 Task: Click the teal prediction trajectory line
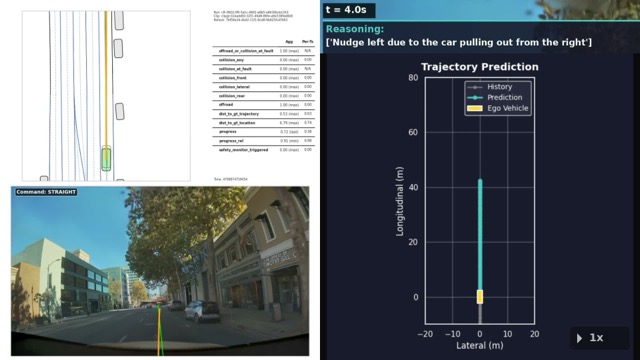click(480, 235)
